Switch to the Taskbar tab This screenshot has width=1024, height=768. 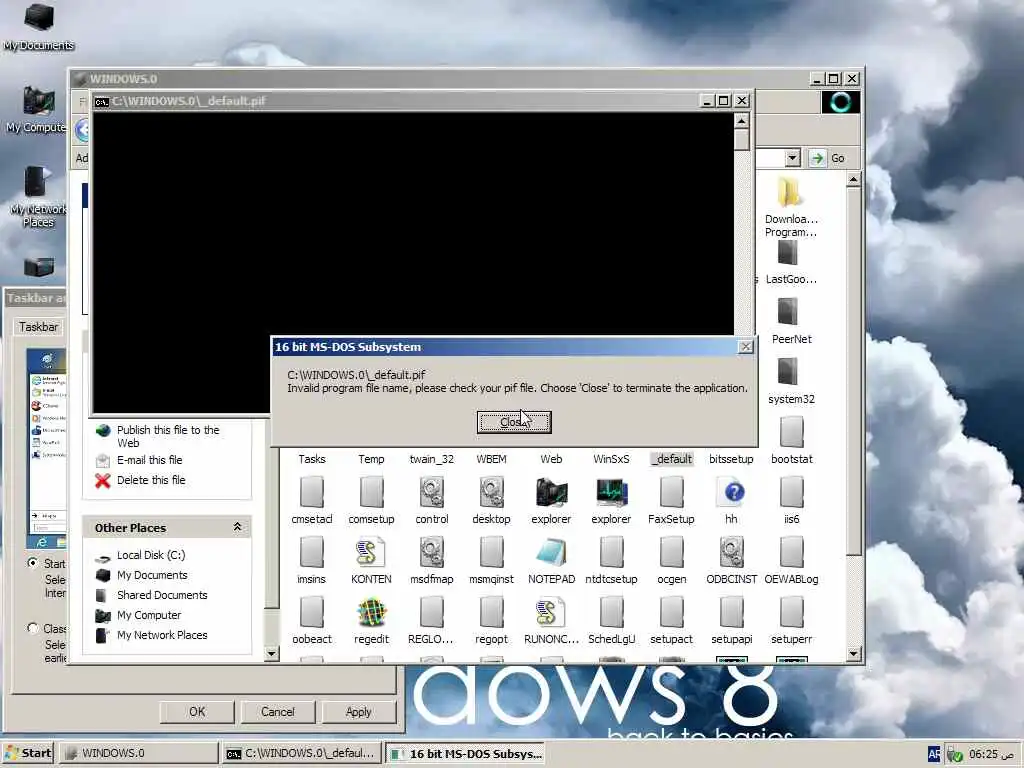[38, 327]
